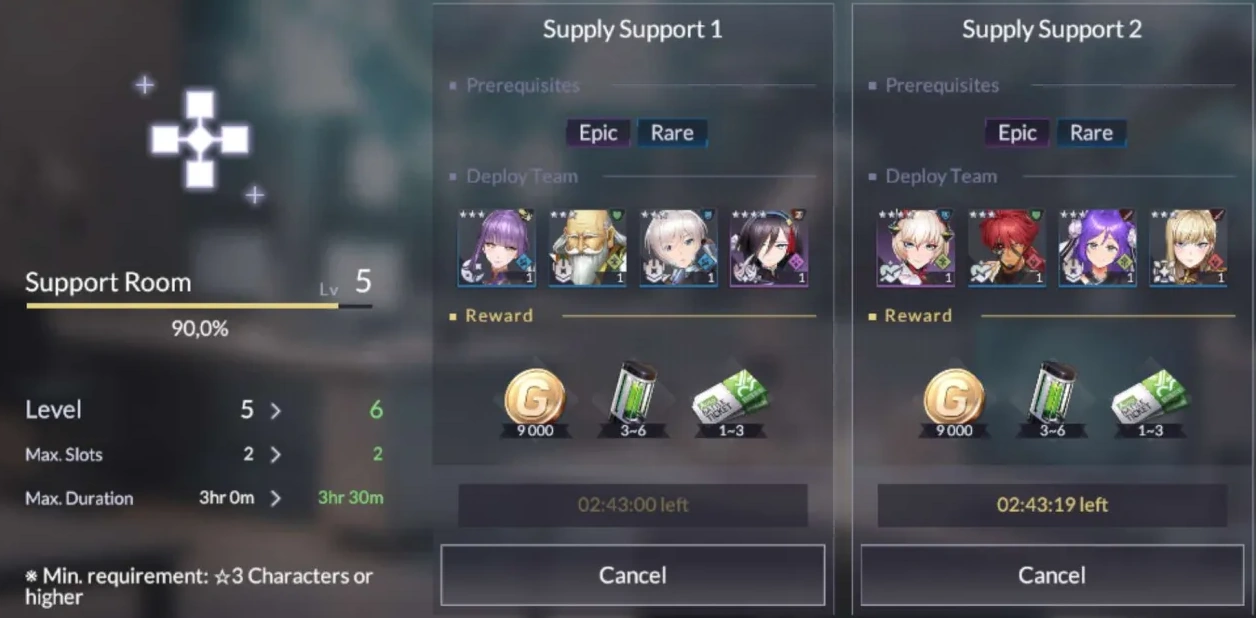Click the green ticket reward in Supply Support 1
Screen dimensions: 1256x618
point(731,399)
